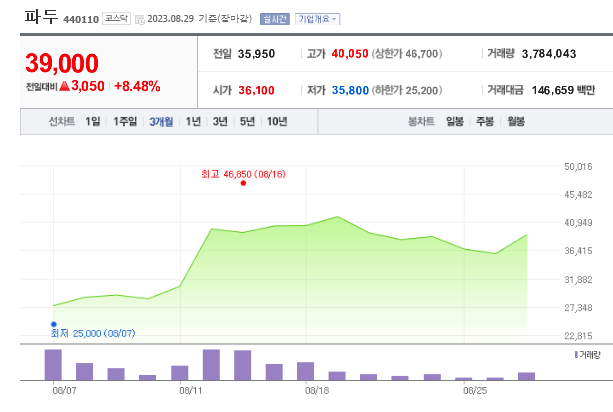The width and height of the screenshot is (613, 412).
Task: Click the 하한가 25,200 lower limit text
Action: tap(407, 91)
